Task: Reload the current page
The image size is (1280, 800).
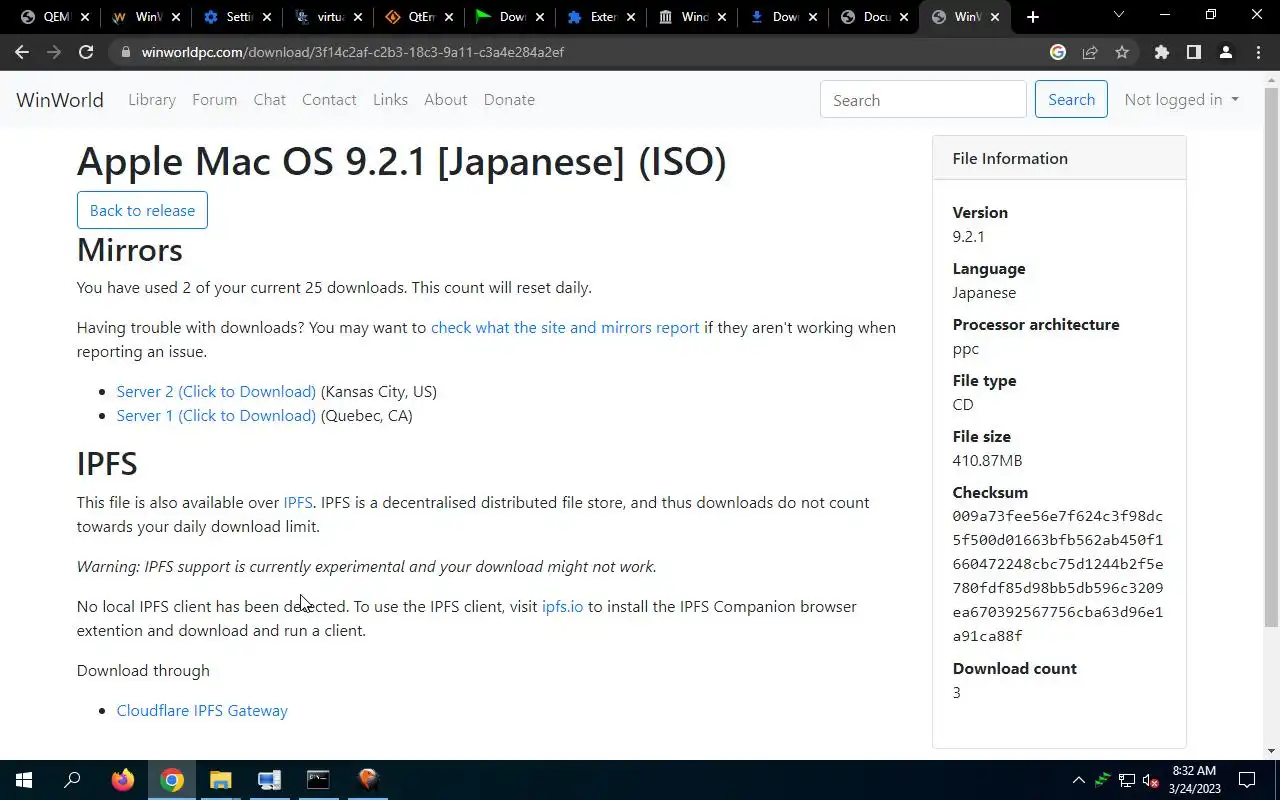Action: pos(86,52)
